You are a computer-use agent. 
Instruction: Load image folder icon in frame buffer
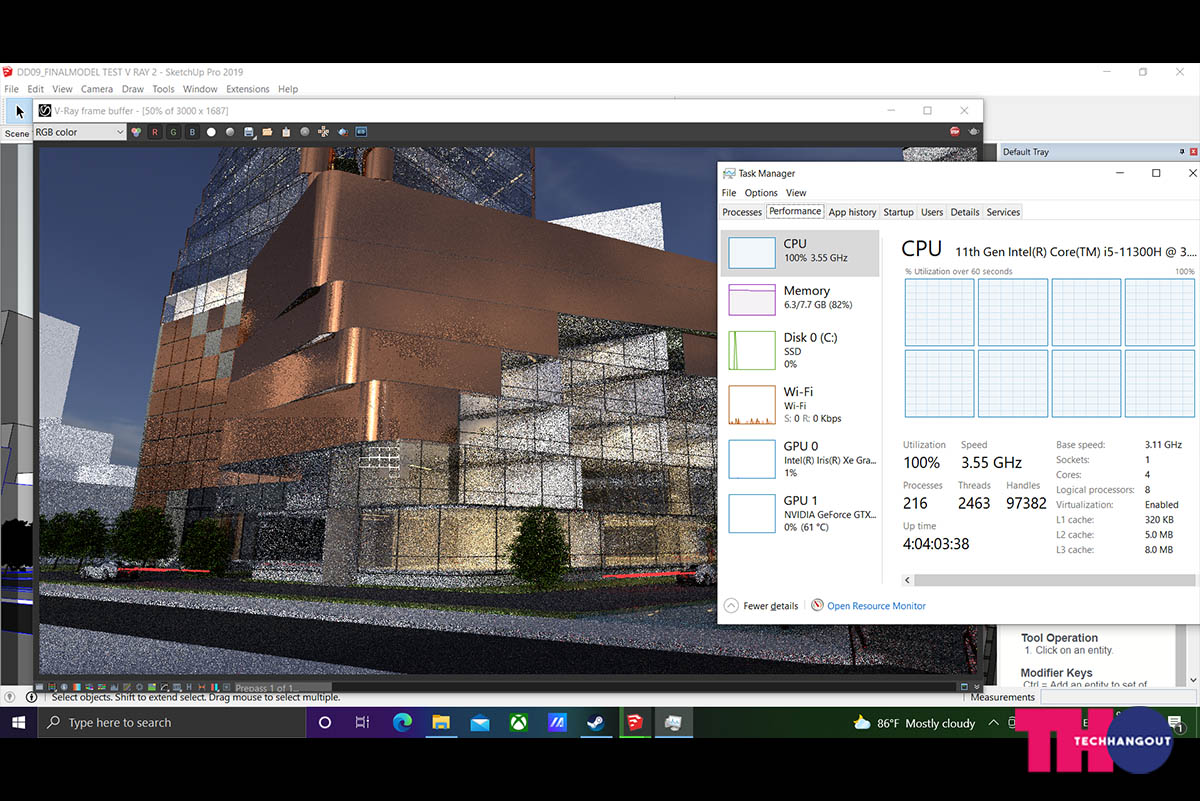pos(267,132)
